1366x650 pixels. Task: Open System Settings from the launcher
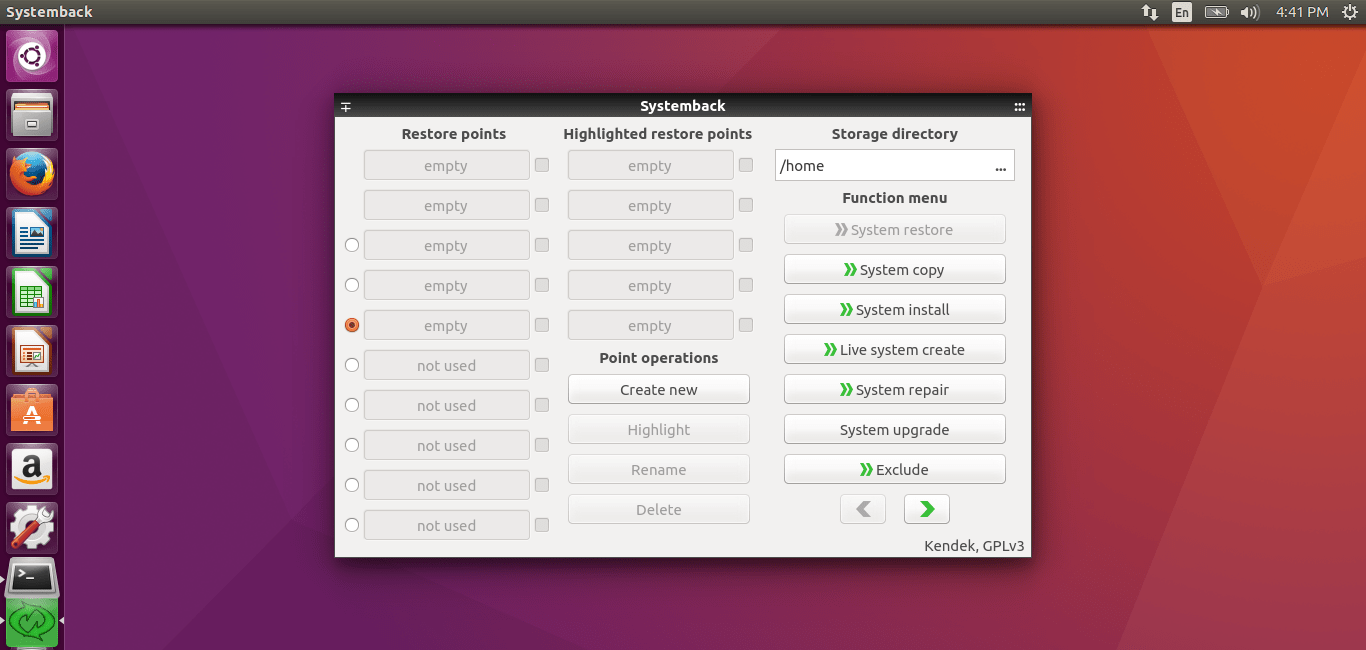pos(32,528)
